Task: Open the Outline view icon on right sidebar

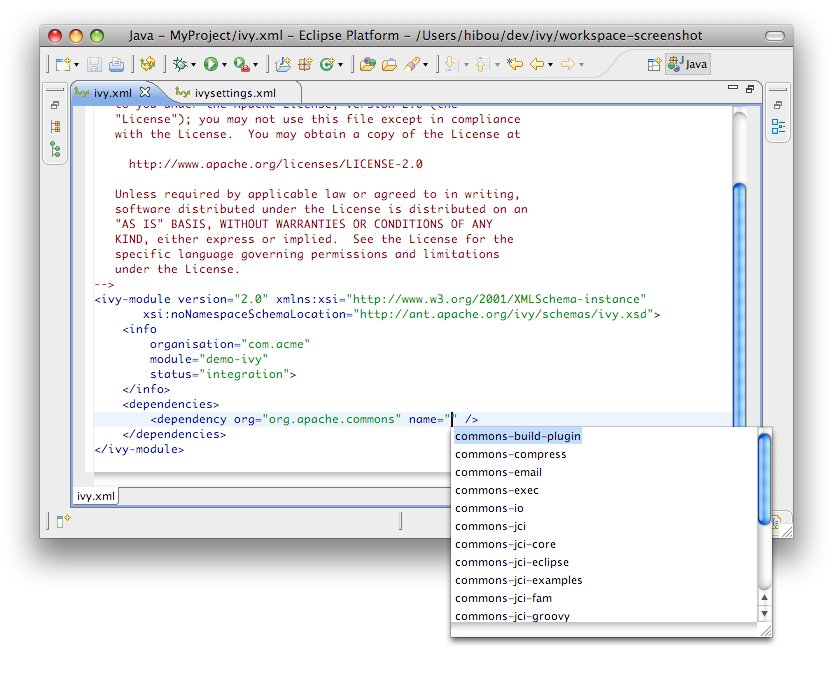Action: click(x=777, y=127)
